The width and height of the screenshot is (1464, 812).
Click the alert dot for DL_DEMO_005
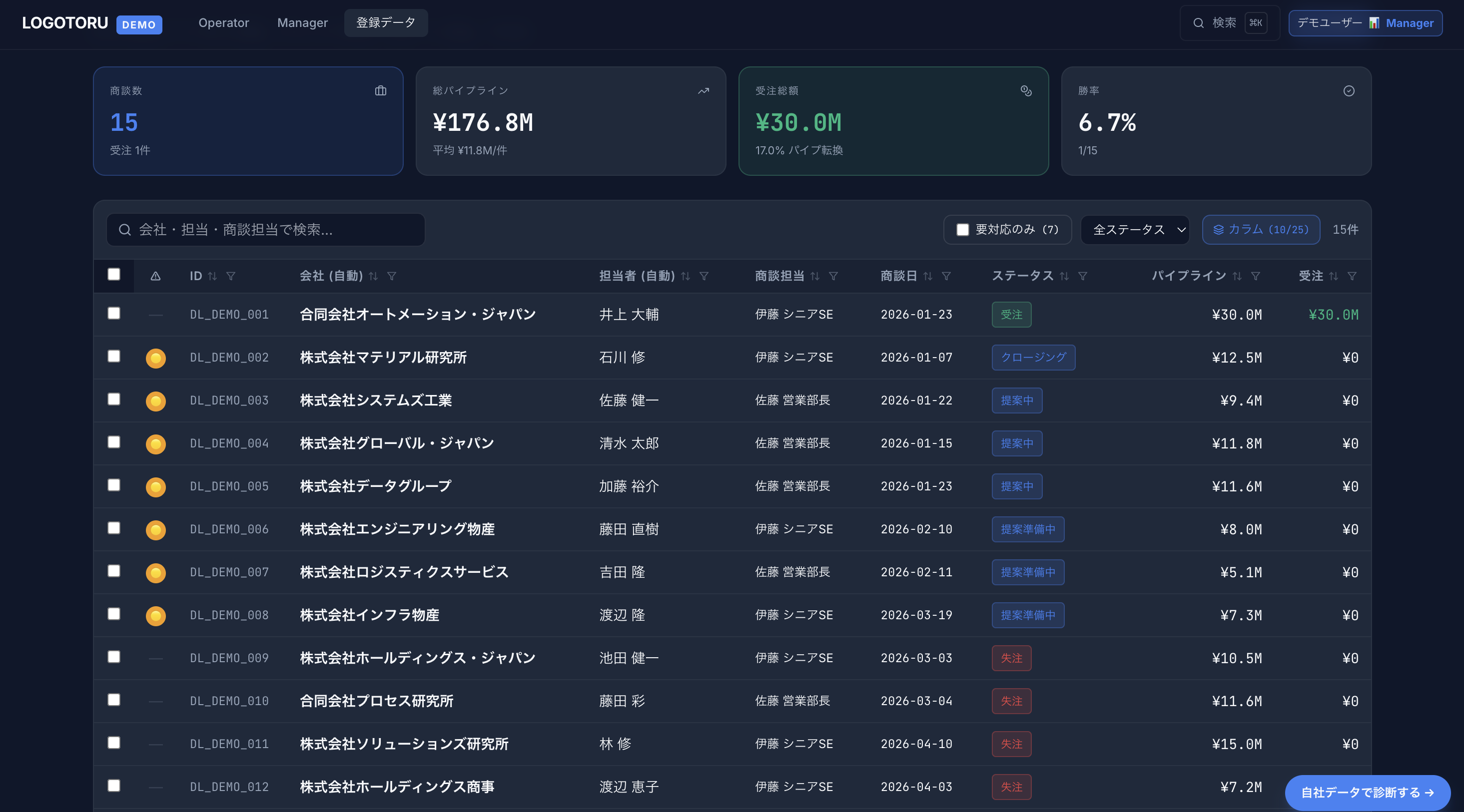(156, 487)
